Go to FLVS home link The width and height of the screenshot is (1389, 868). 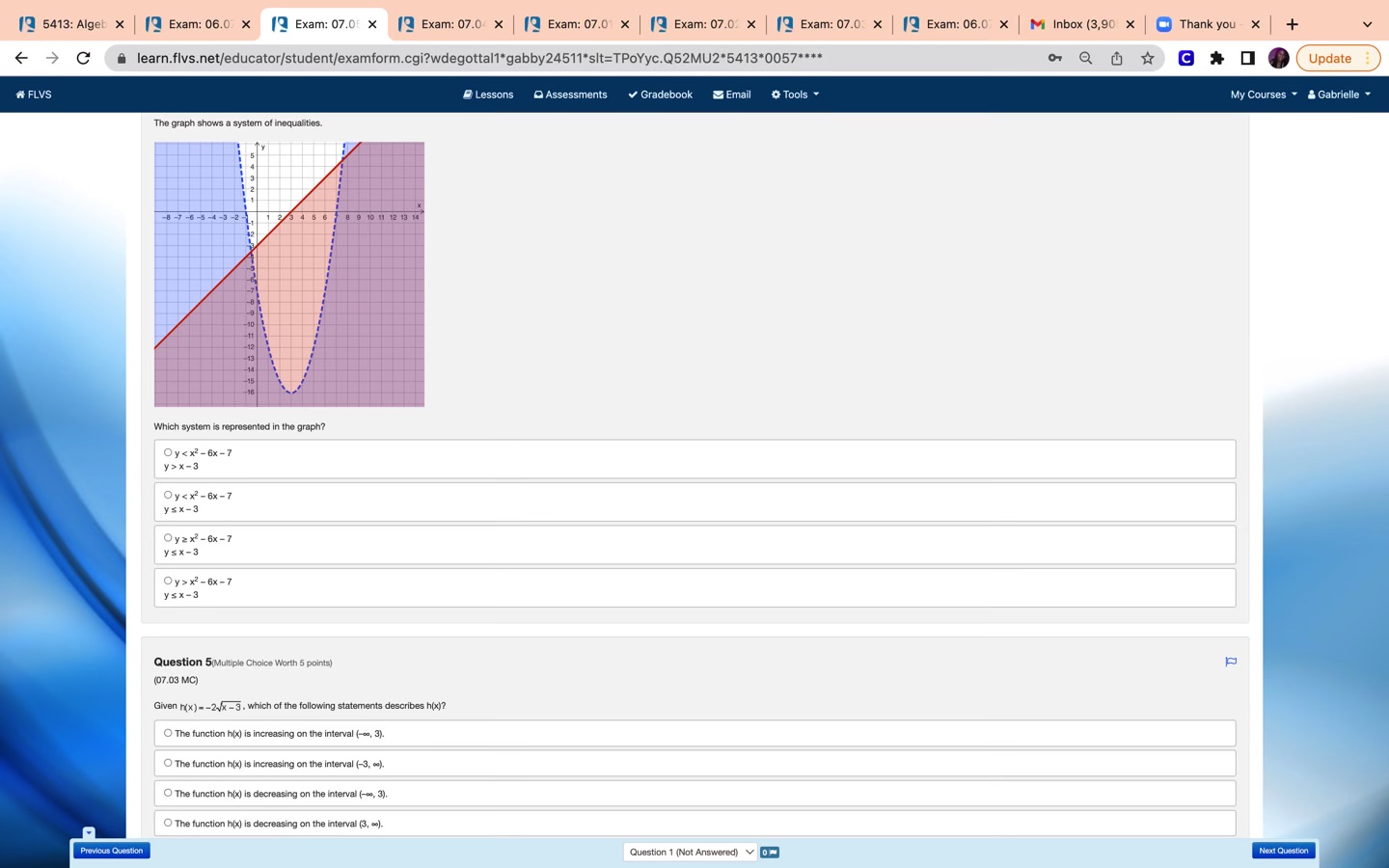pos(34,95)
